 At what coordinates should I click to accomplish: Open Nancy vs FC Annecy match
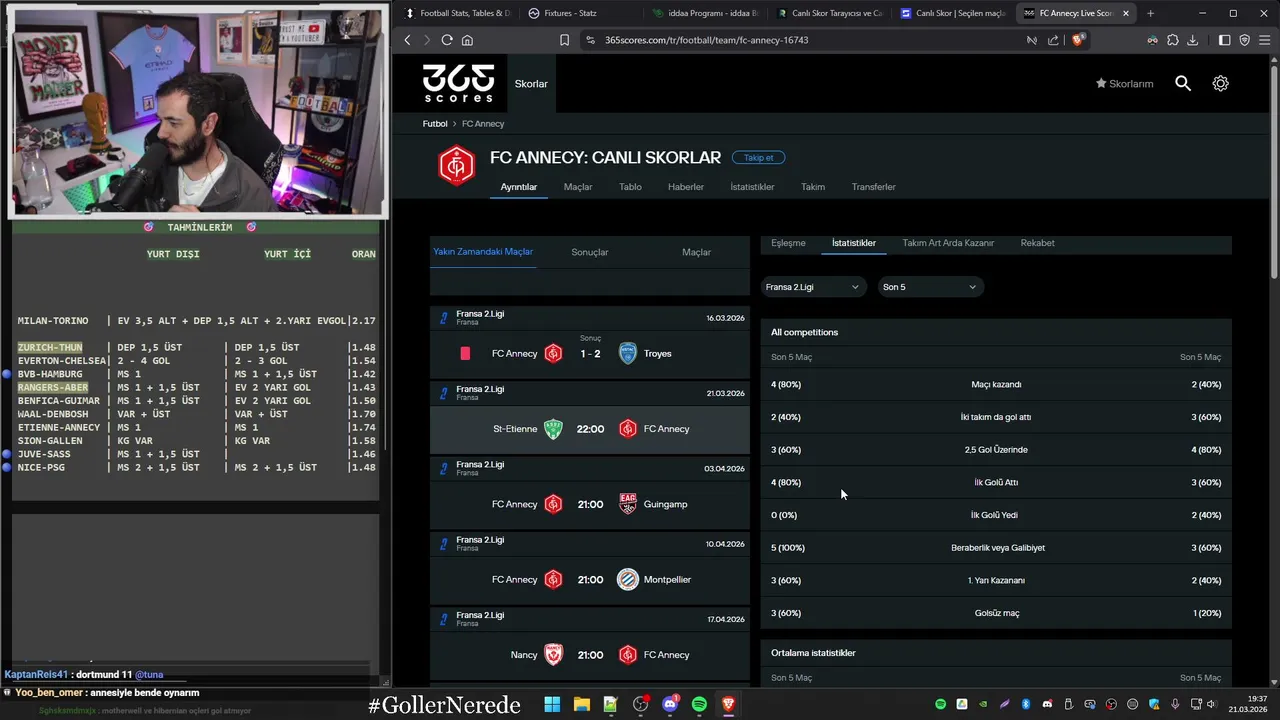click(x=590, y=655)
